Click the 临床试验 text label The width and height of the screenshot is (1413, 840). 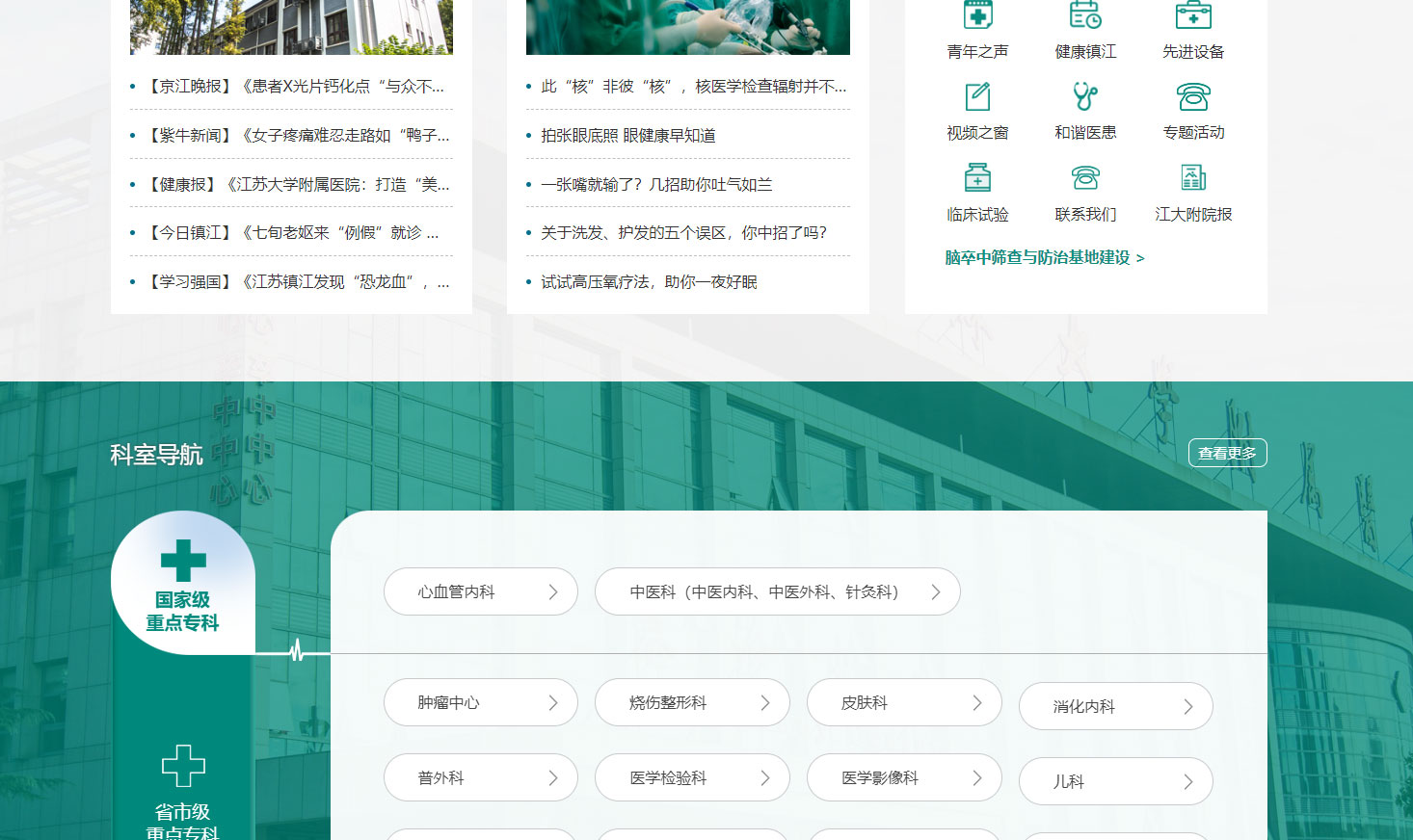tap(977, 214)
